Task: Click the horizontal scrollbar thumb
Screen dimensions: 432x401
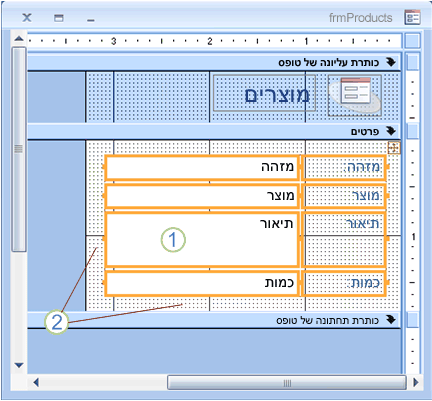Action: coord(287,382)
